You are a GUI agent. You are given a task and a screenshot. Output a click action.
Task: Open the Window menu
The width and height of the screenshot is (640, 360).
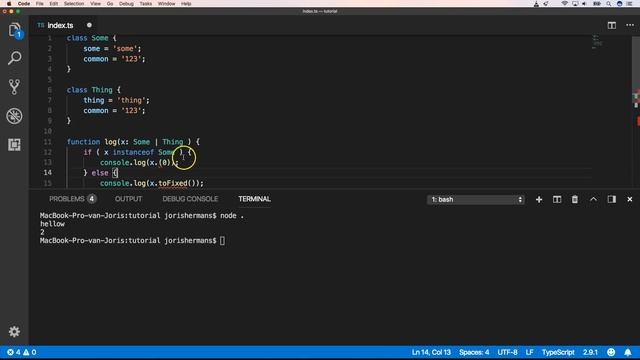point(167,3)
